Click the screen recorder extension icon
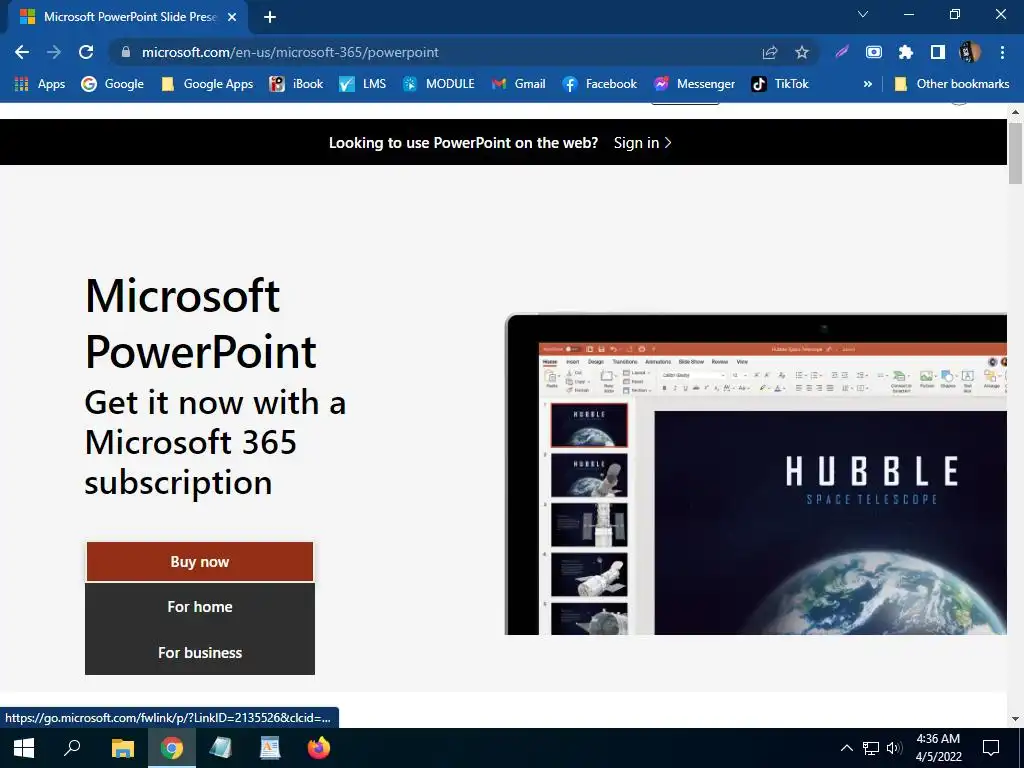The image size is (1024, 768). [874, 52]
